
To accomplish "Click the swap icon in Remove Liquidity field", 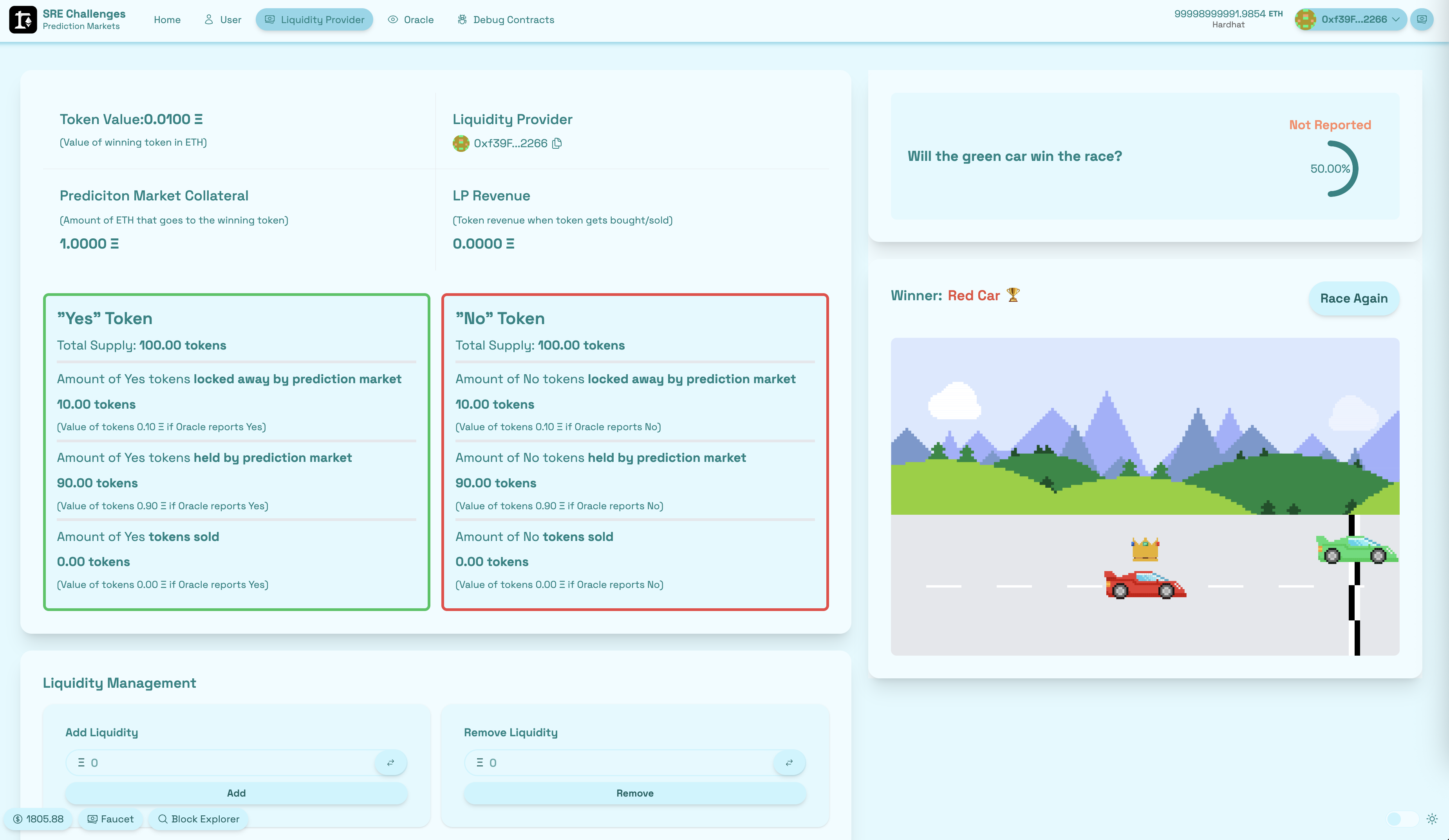I will pos(789,762).
